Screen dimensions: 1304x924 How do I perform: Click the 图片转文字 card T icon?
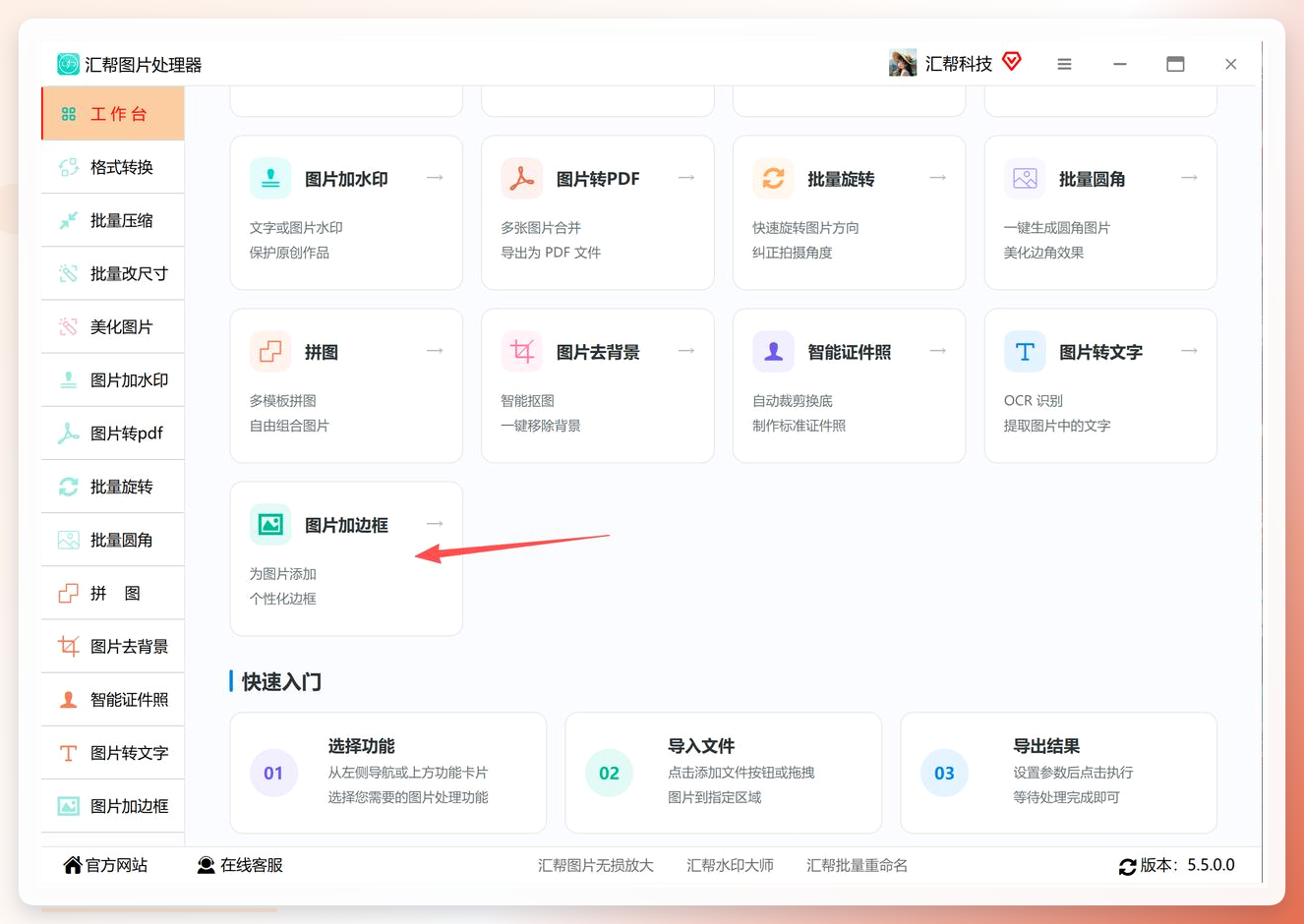click(1025, 351)
